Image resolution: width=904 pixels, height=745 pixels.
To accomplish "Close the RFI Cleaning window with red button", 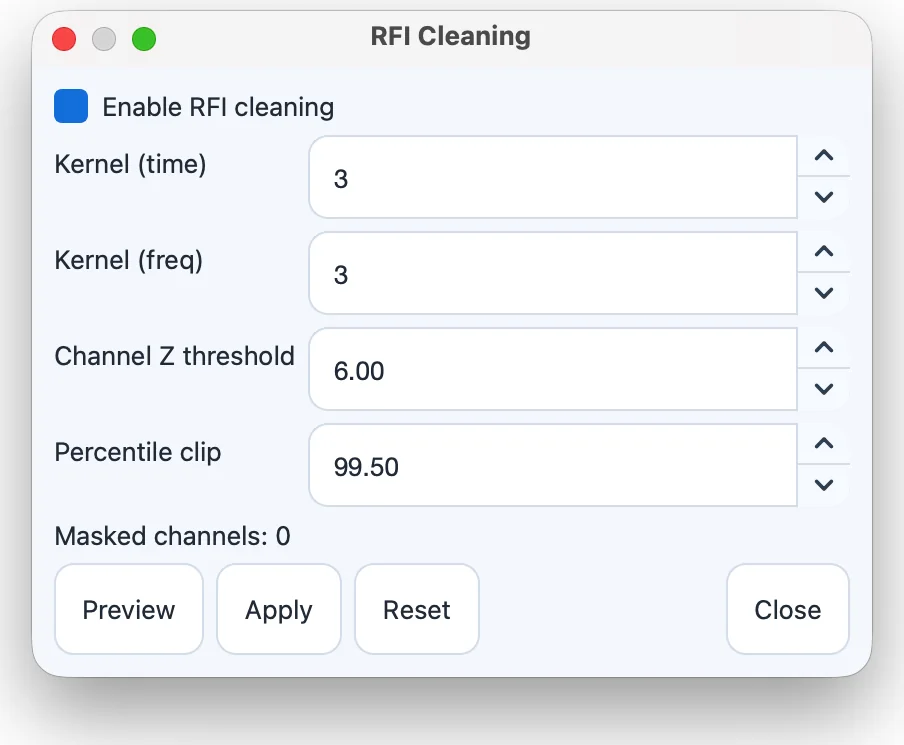I will 64,39.
